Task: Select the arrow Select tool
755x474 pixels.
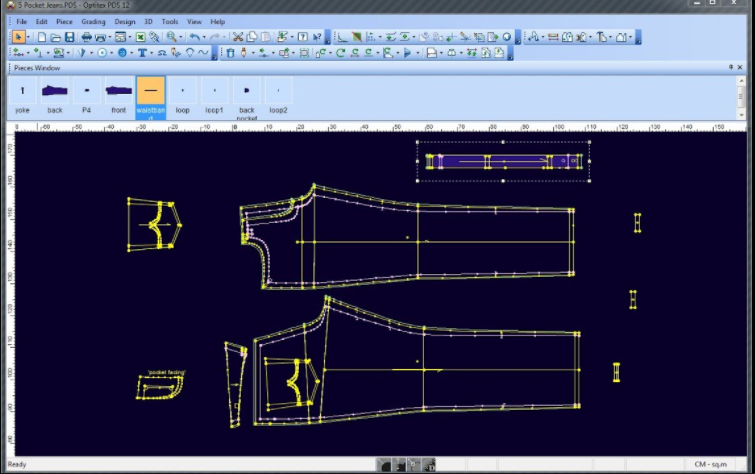Action: [x=18, y=37]
